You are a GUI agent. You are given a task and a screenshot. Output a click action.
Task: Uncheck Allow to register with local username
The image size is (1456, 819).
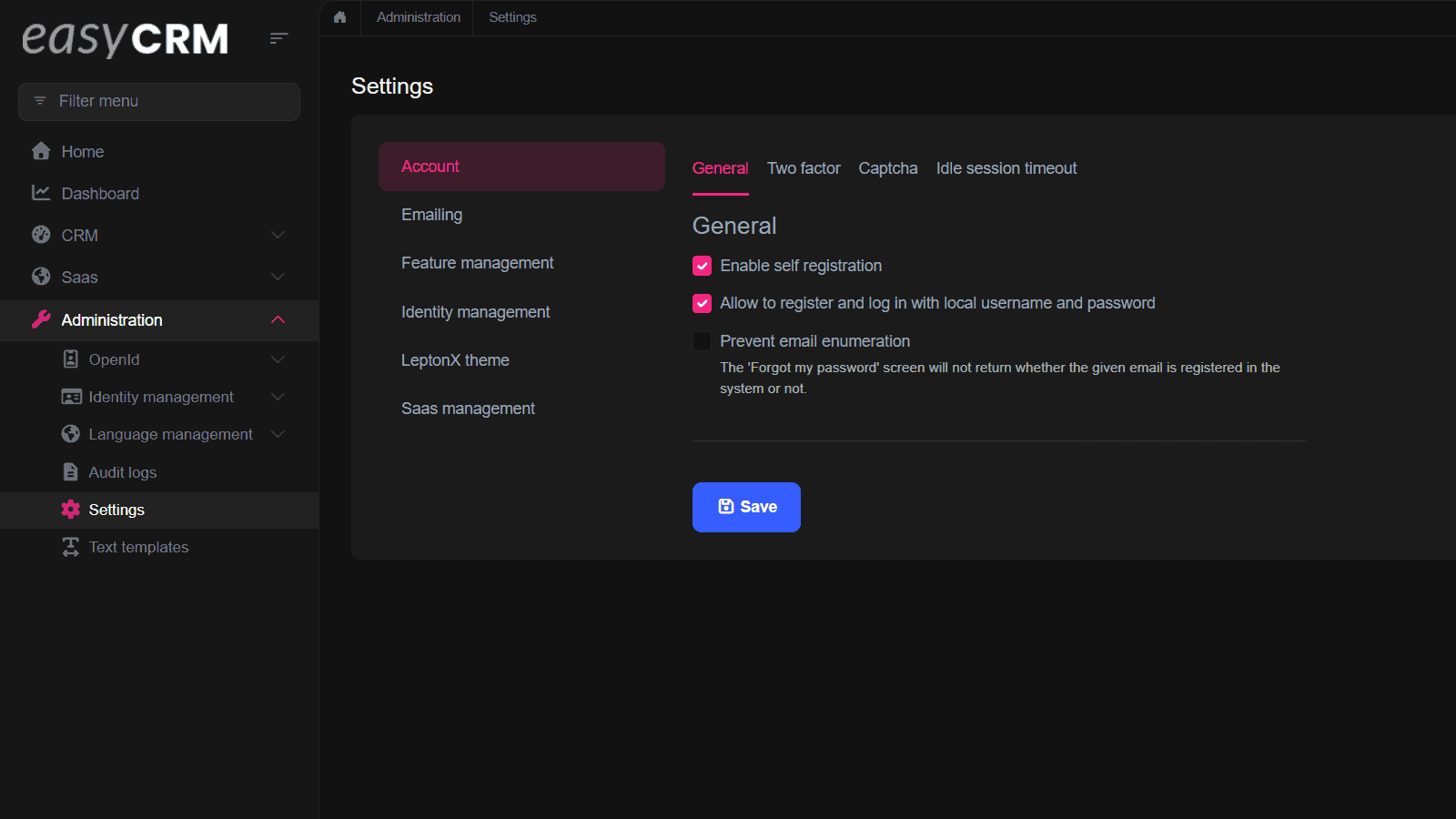pos(702,303)
